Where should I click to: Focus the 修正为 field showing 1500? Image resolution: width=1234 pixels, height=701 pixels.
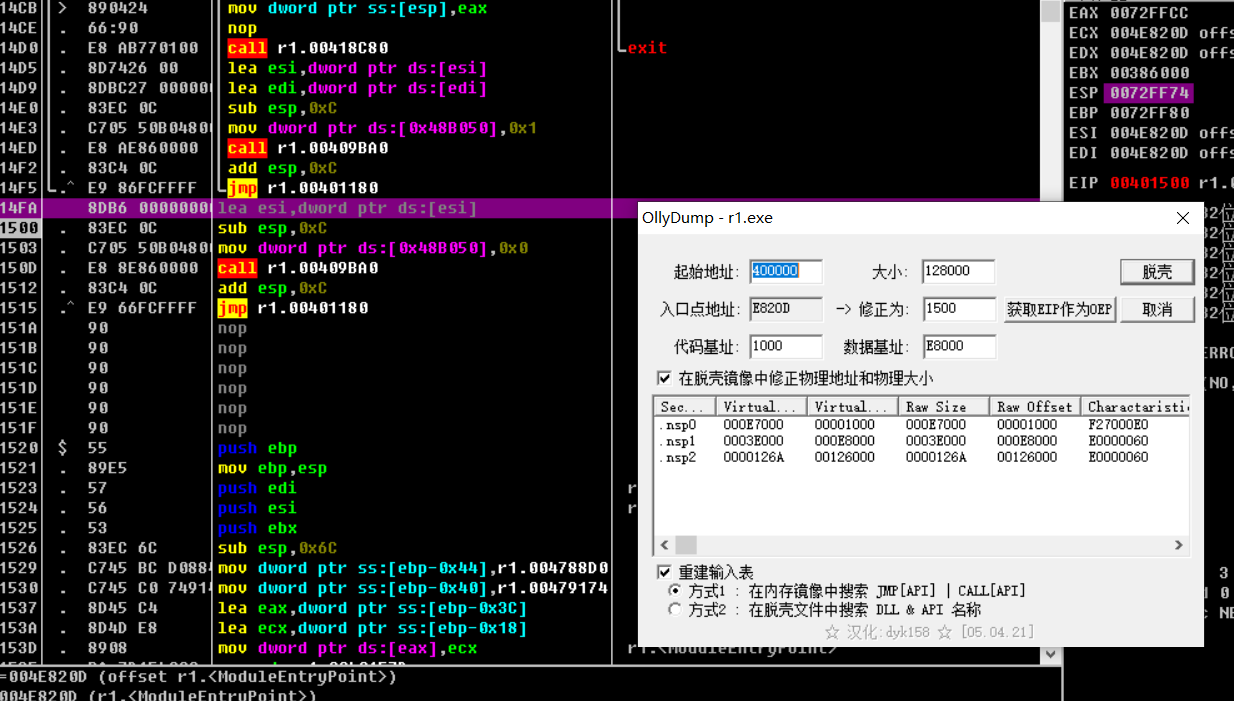point(958,309)
